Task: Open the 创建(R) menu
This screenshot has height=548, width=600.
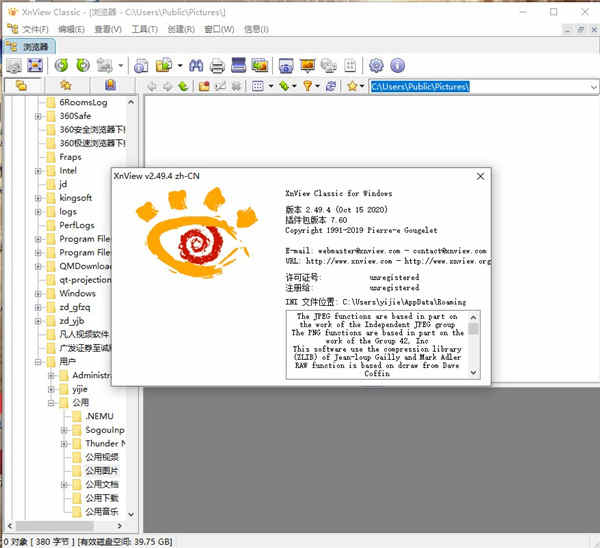Action: [x=181, y=29]
